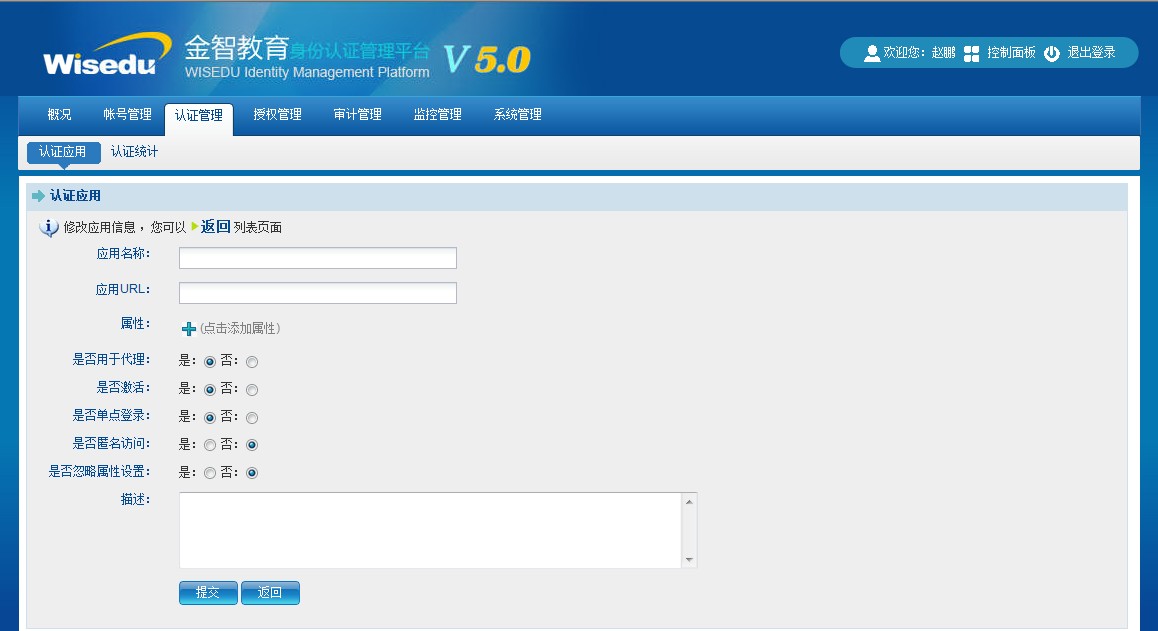Viewport: 1158px width, 631px height.
Task: Select 否 for 是否用于代理
Action: point(252,362)
